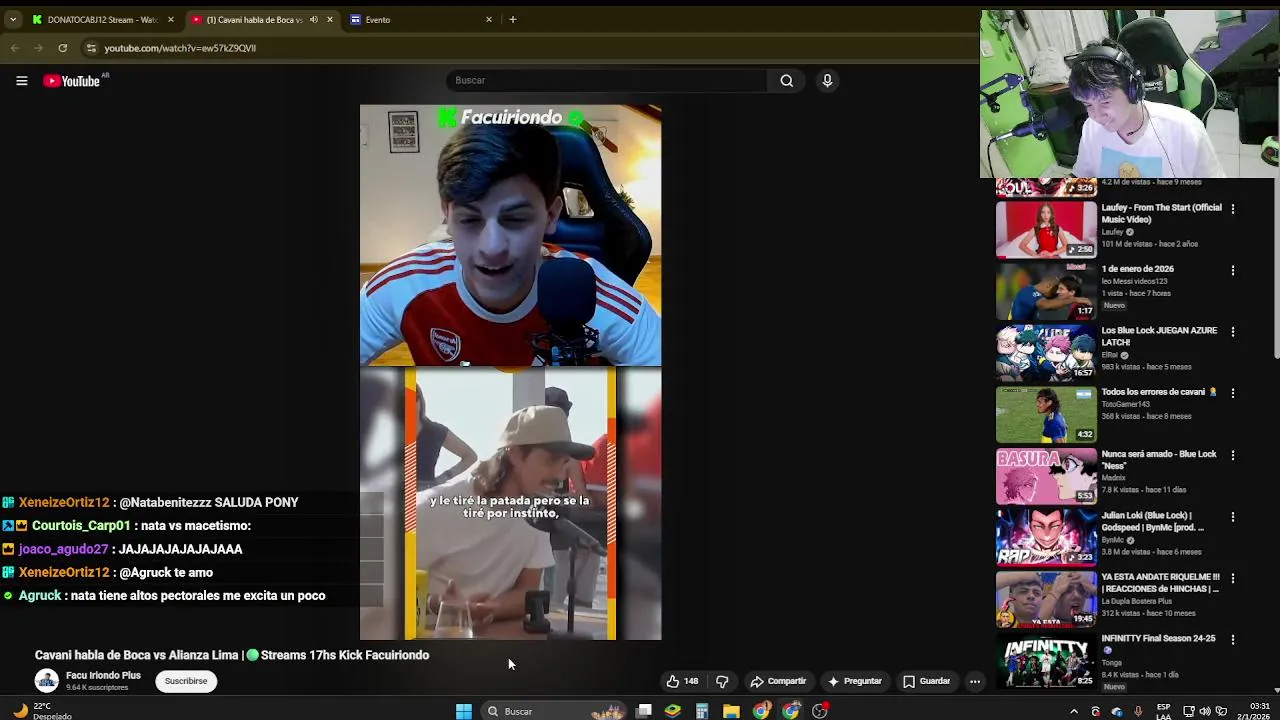
Task: Open more actions ellipsis beside Guardar
Action: [975, 681]
